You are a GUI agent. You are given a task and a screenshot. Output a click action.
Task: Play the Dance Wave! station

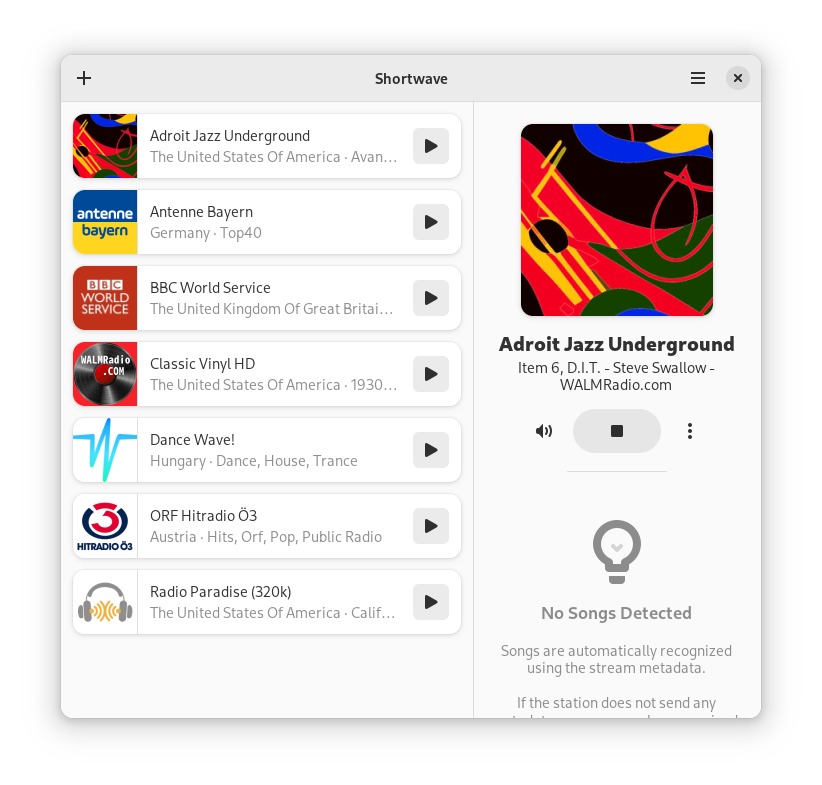coord(431,450)
